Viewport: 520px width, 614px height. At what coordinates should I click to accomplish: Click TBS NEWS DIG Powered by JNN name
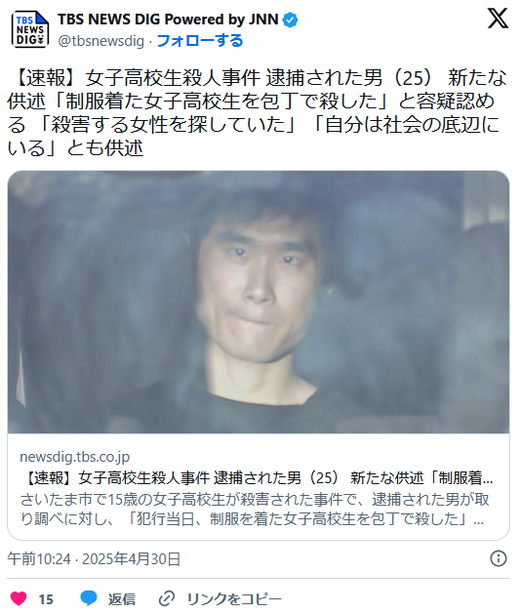[x=168, y=19]
